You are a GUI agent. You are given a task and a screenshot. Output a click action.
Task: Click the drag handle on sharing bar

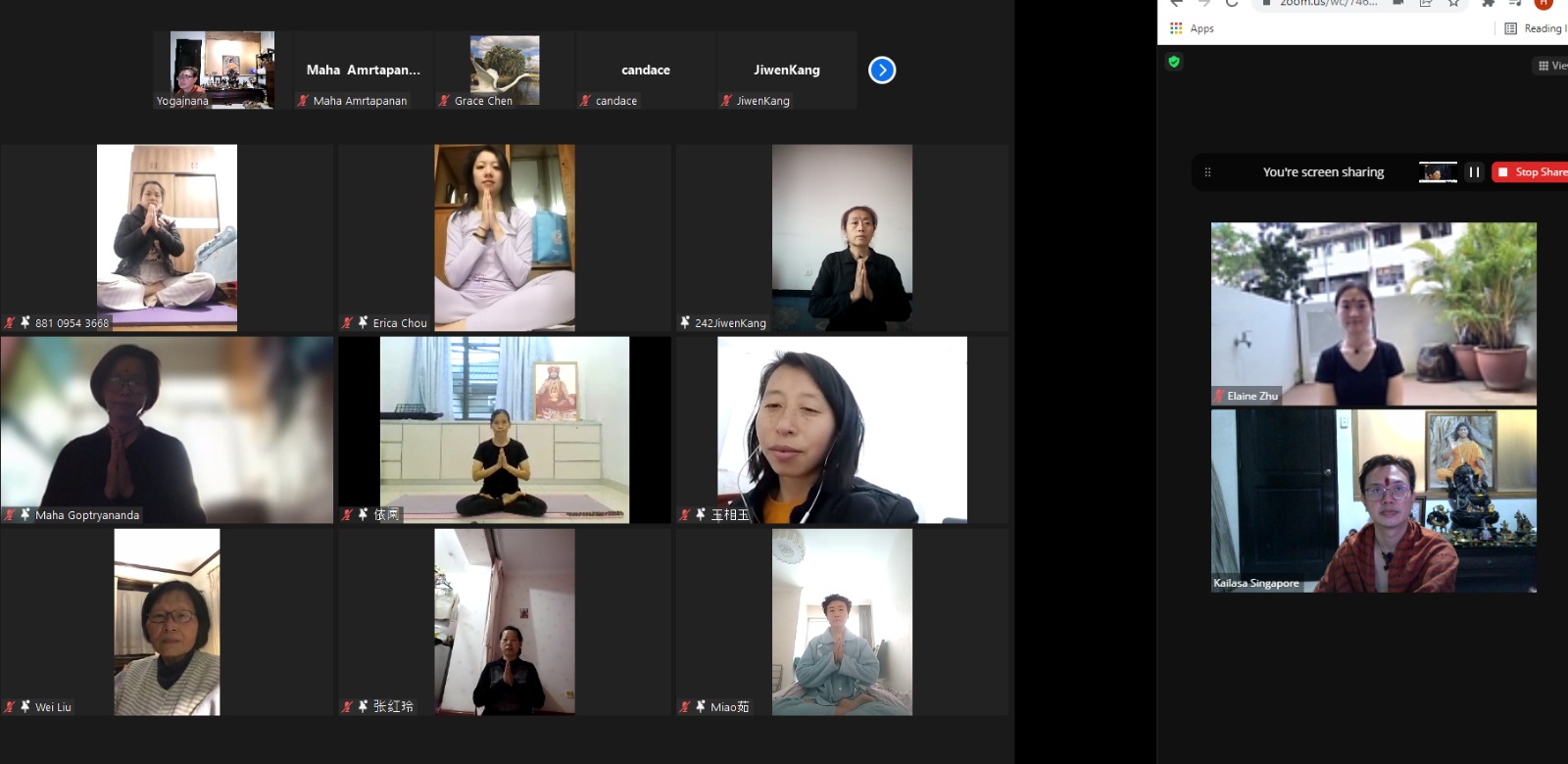[1207, 172]
